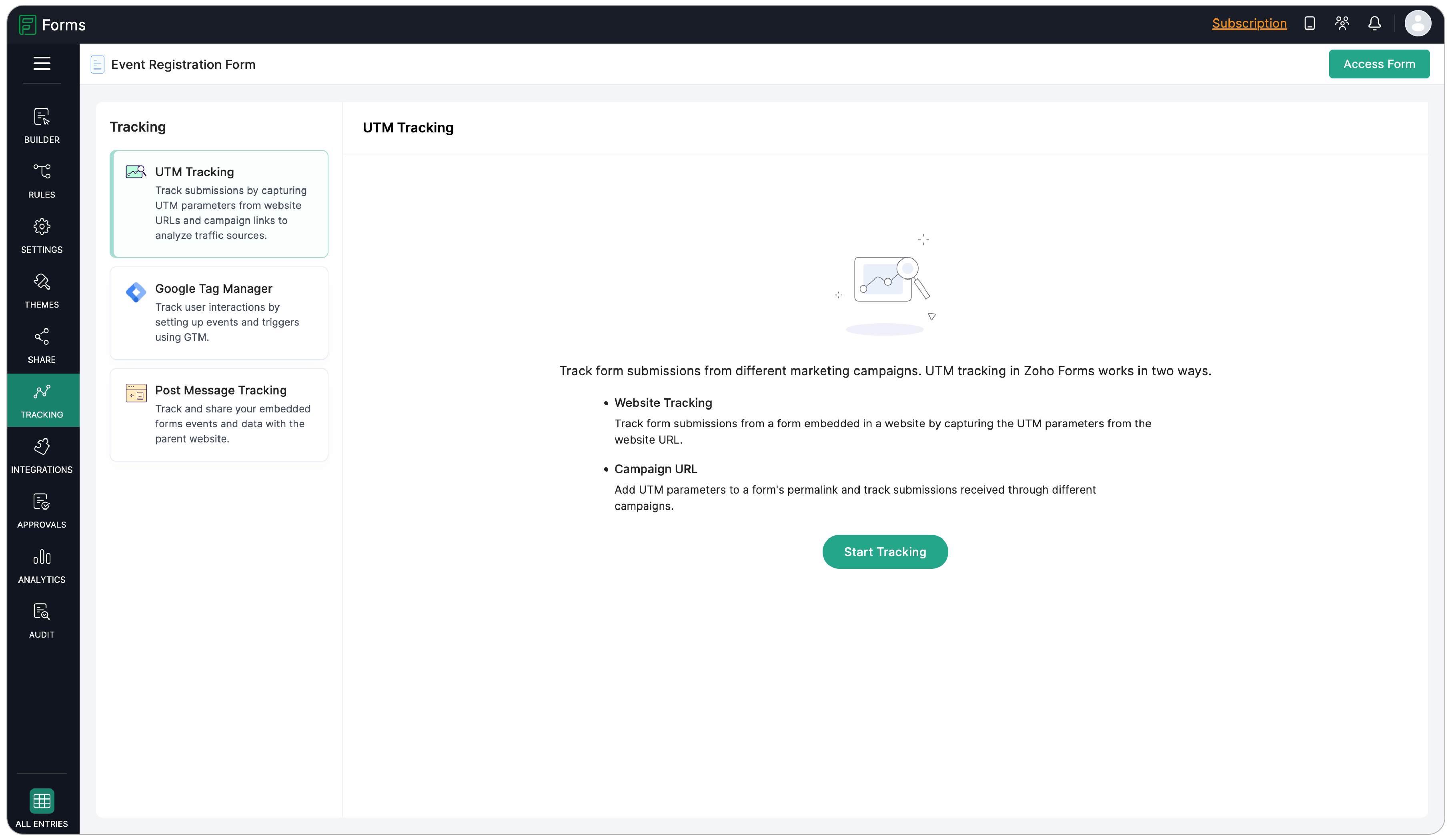This screenshot has height=840, width=1452.
Task: Click the Campaign URL bullet heading
Action: click(x=656, y=469)
